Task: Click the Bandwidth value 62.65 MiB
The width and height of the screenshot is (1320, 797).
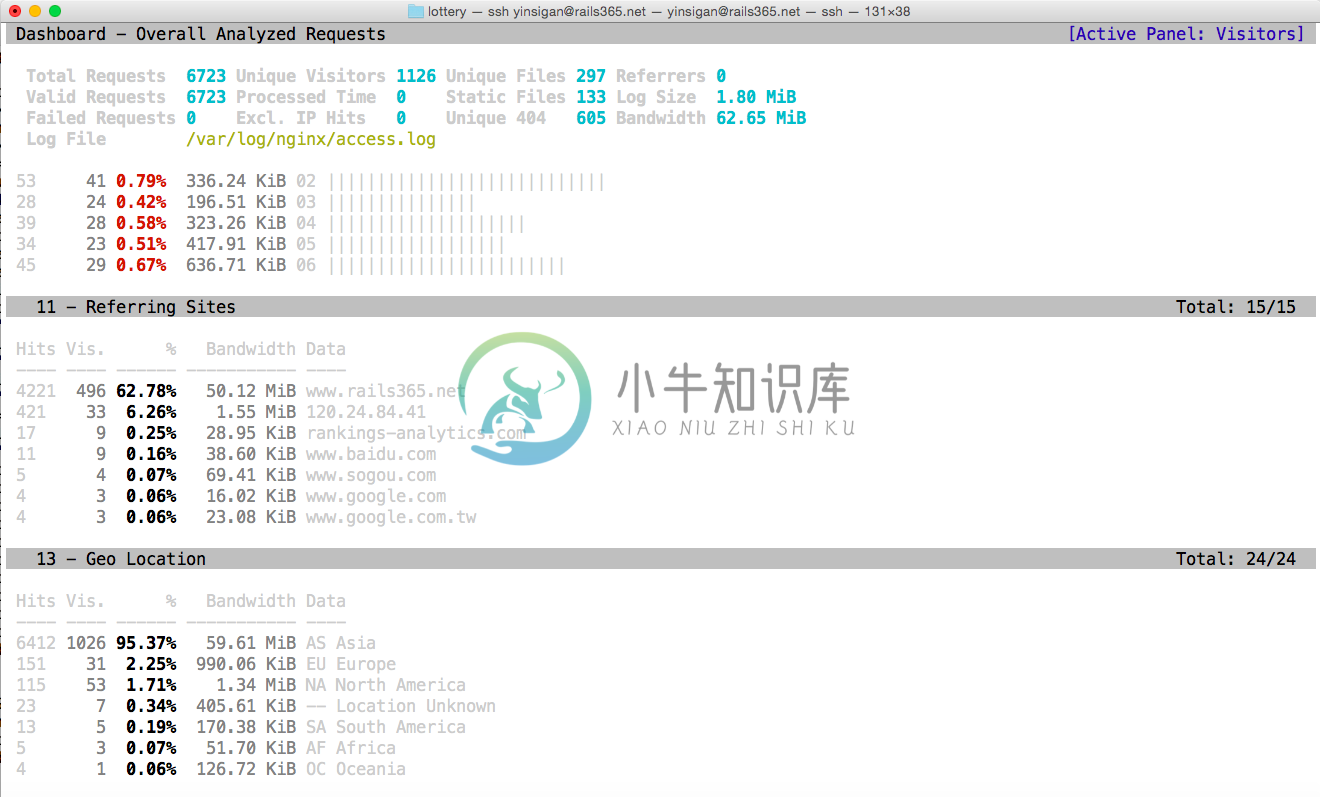Action: (x=761, y=118)
